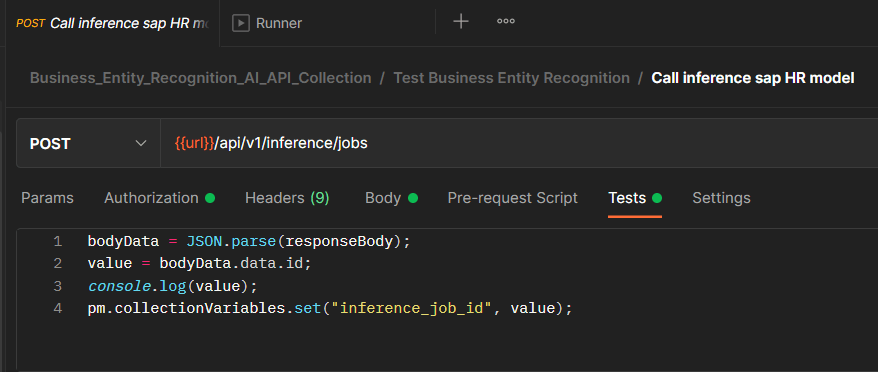Viewport: 878px width, 372px height.
Task: Click the dropdown chevron next to POST
Action: pos(141,143)
